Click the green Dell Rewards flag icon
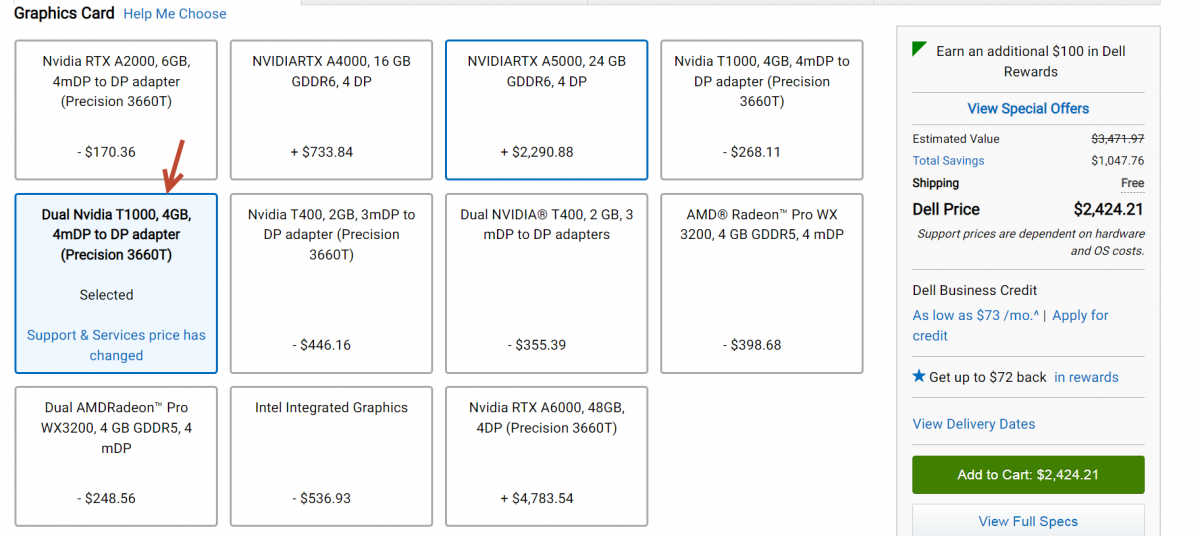 point(920,49)
